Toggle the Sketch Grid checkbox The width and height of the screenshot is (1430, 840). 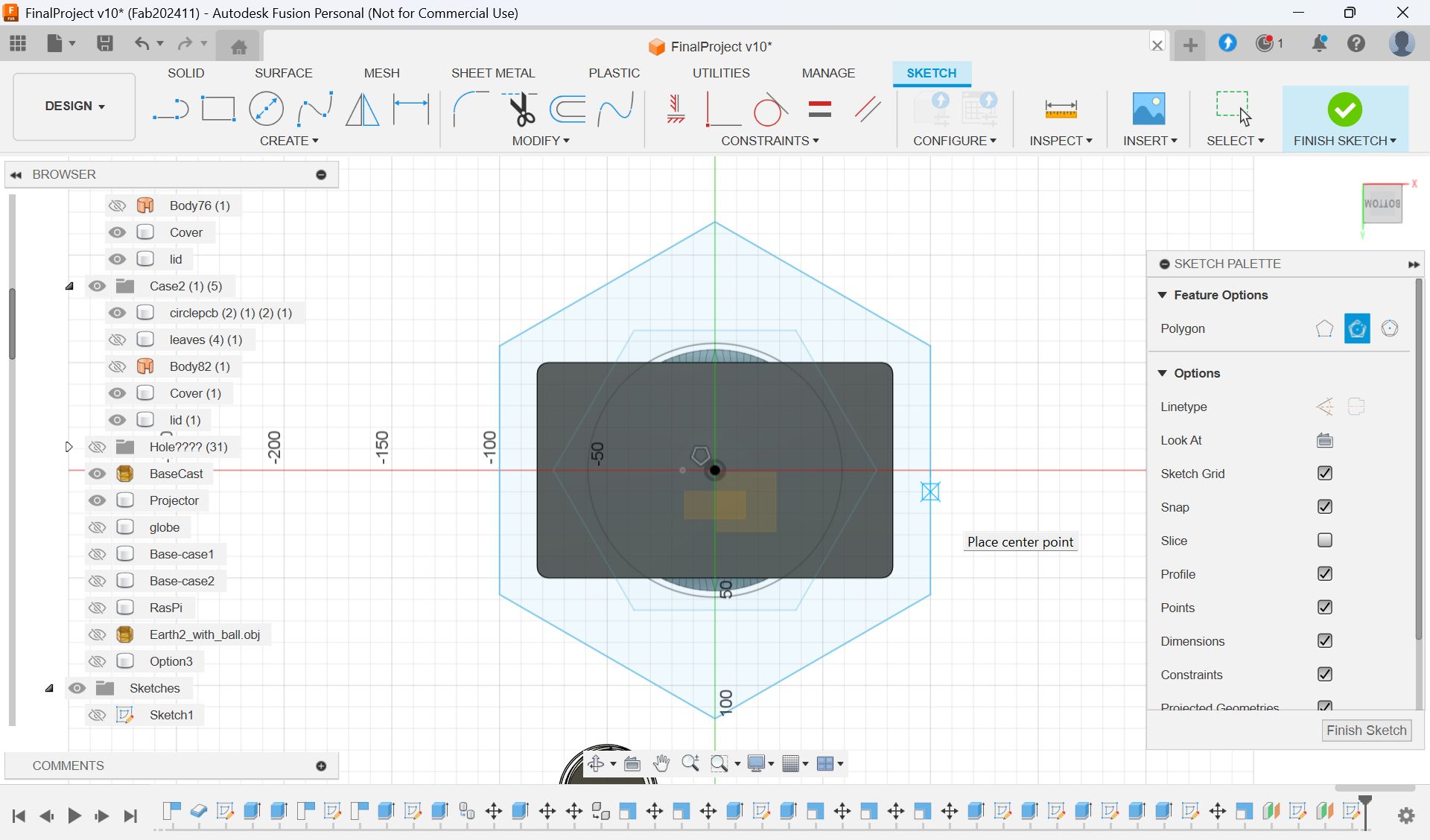coord(1324,474)
